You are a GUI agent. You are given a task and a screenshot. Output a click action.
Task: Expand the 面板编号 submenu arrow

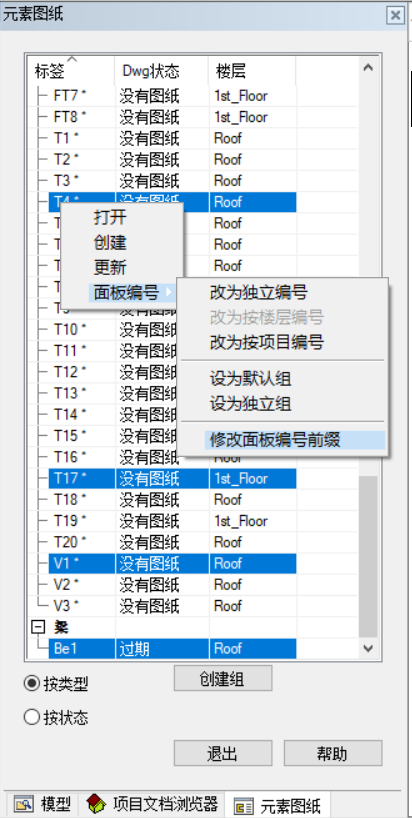click(x=168, y=293)
